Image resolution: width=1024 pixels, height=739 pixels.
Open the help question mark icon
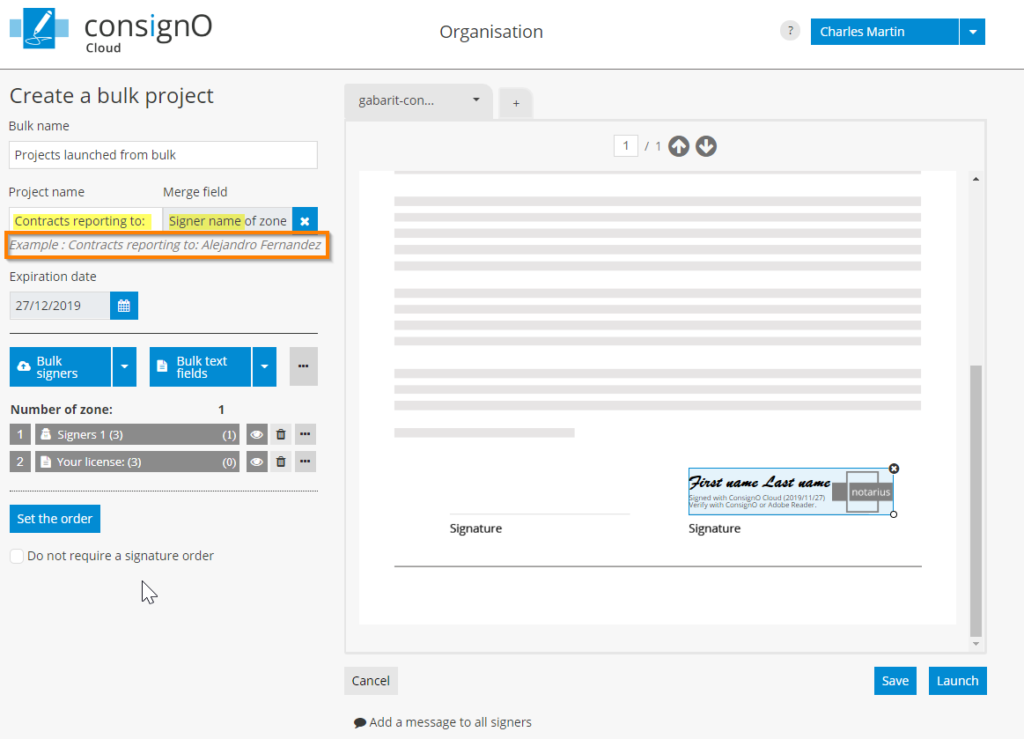[x=789, y=31]
